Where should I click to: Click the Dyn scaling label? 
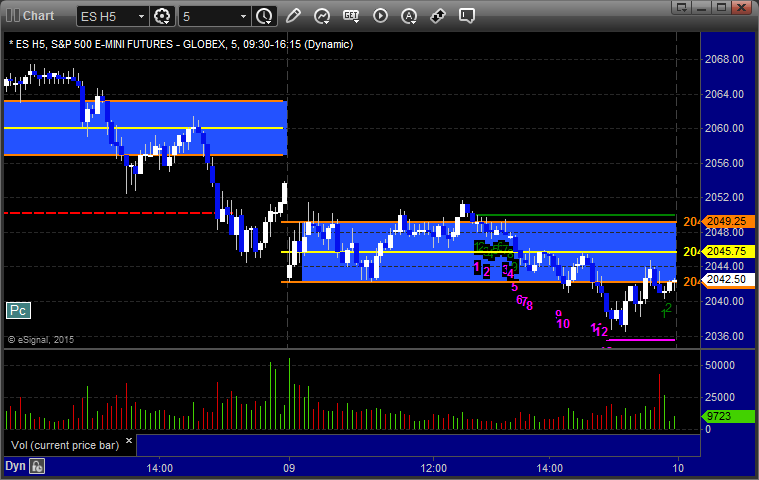click(x=15, y=466)
